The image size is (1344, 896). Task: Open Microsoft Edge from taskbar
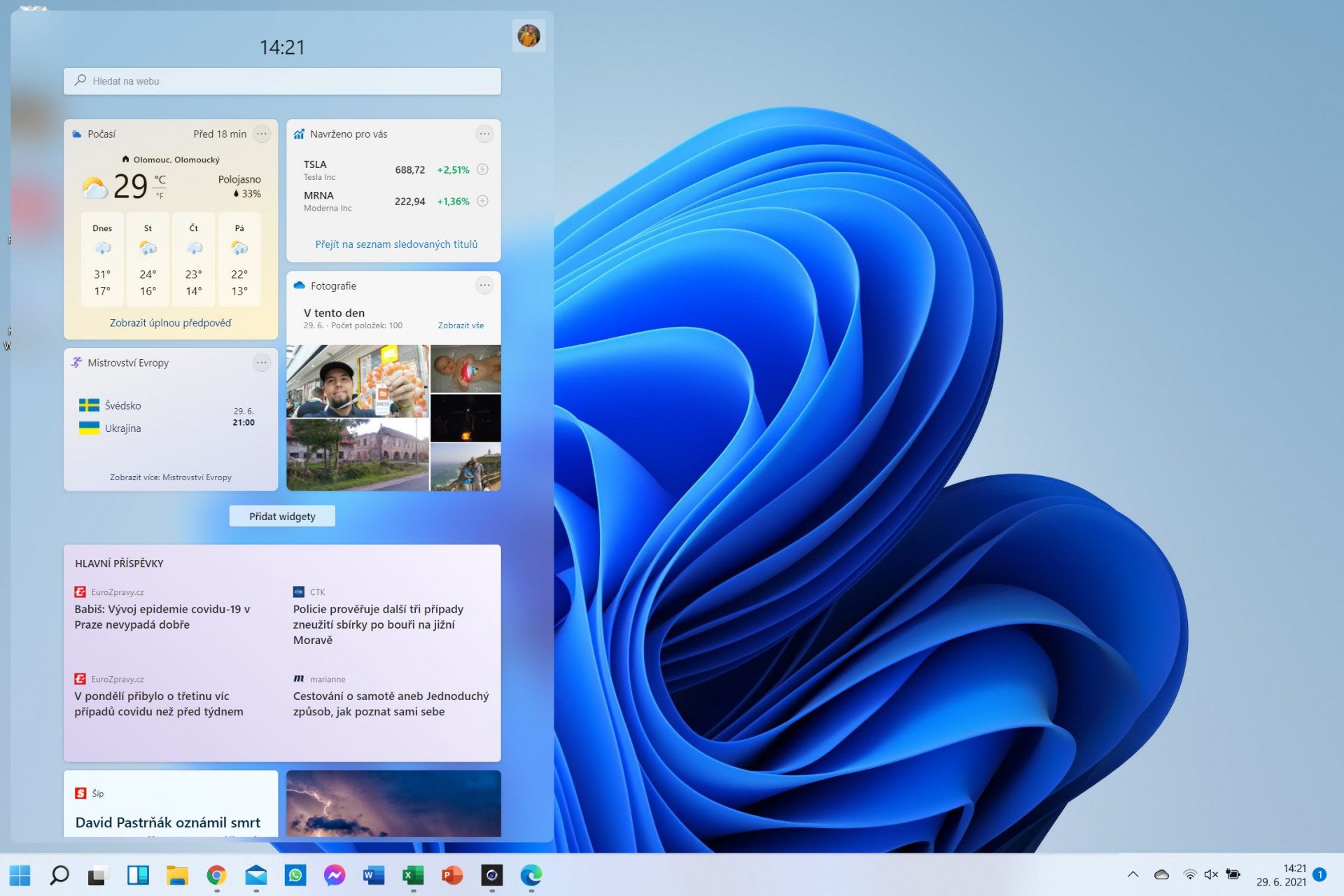(531, 875)
